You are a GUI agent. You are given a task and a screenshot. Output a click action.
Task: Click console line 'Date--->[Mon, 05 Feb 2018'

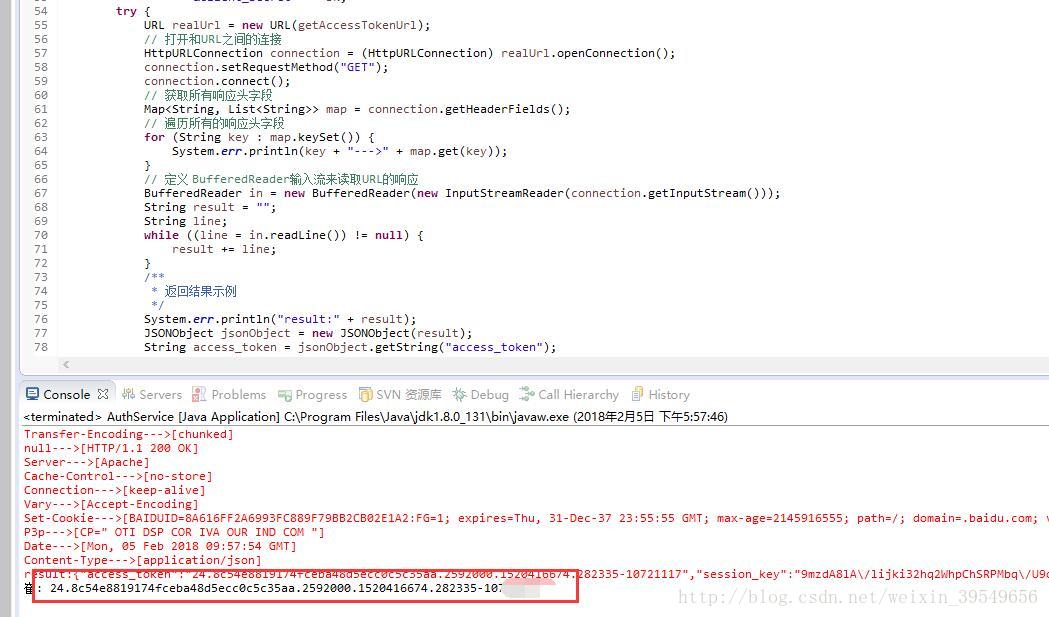tap(160, 547)
